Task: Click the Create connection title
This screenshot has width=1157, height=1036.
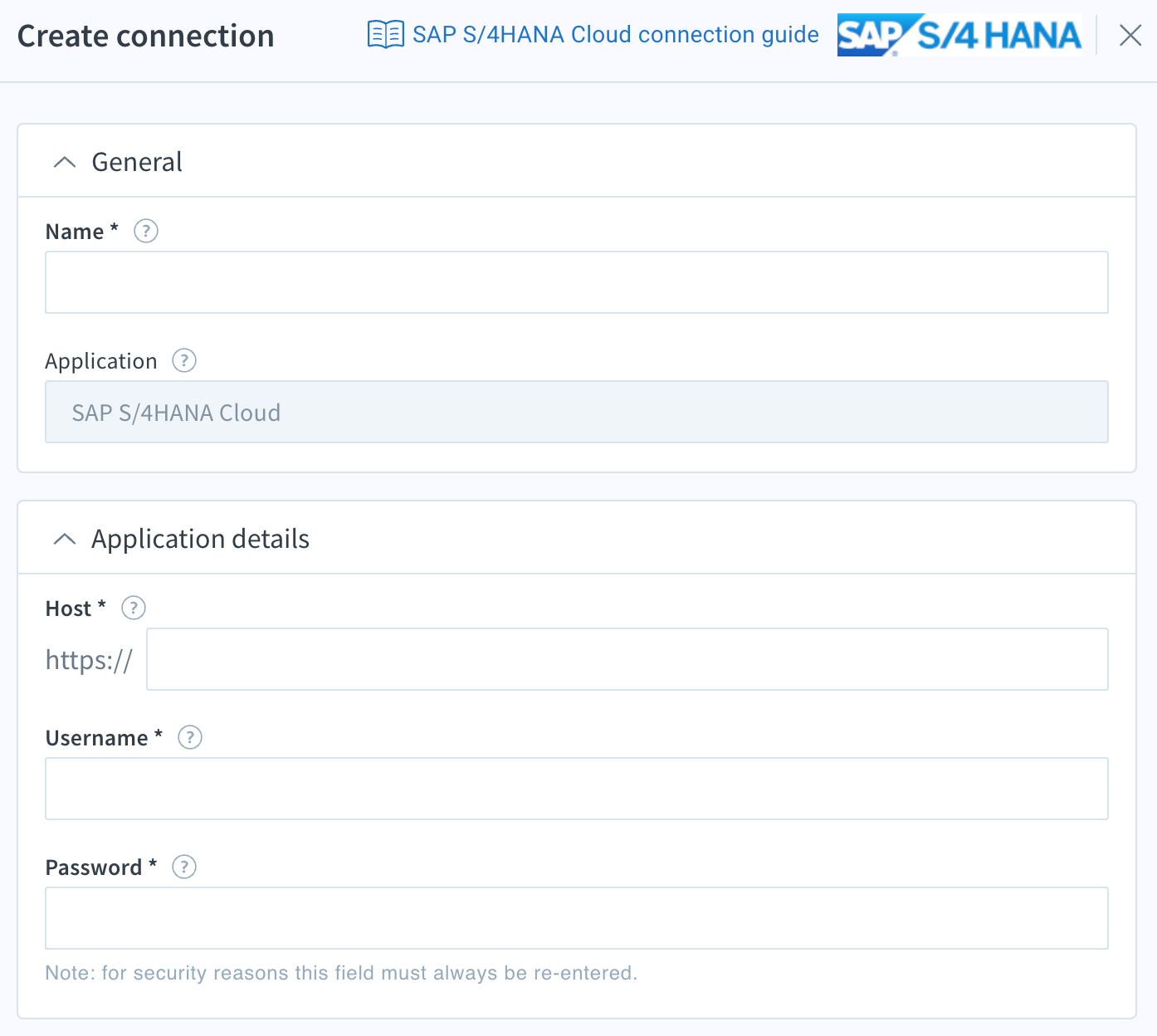Action: [146, 36]
